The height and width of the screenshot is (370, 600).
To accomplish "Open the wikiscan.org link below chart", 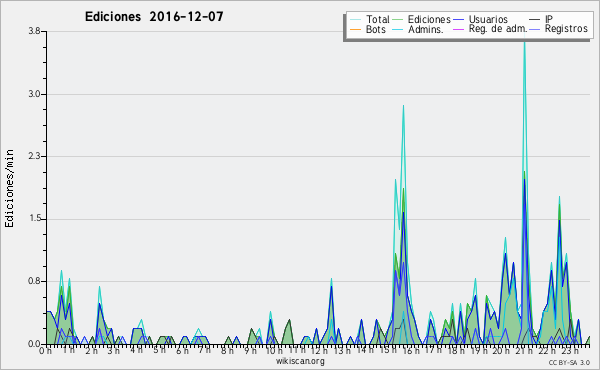I will click(x=300, y=361).
